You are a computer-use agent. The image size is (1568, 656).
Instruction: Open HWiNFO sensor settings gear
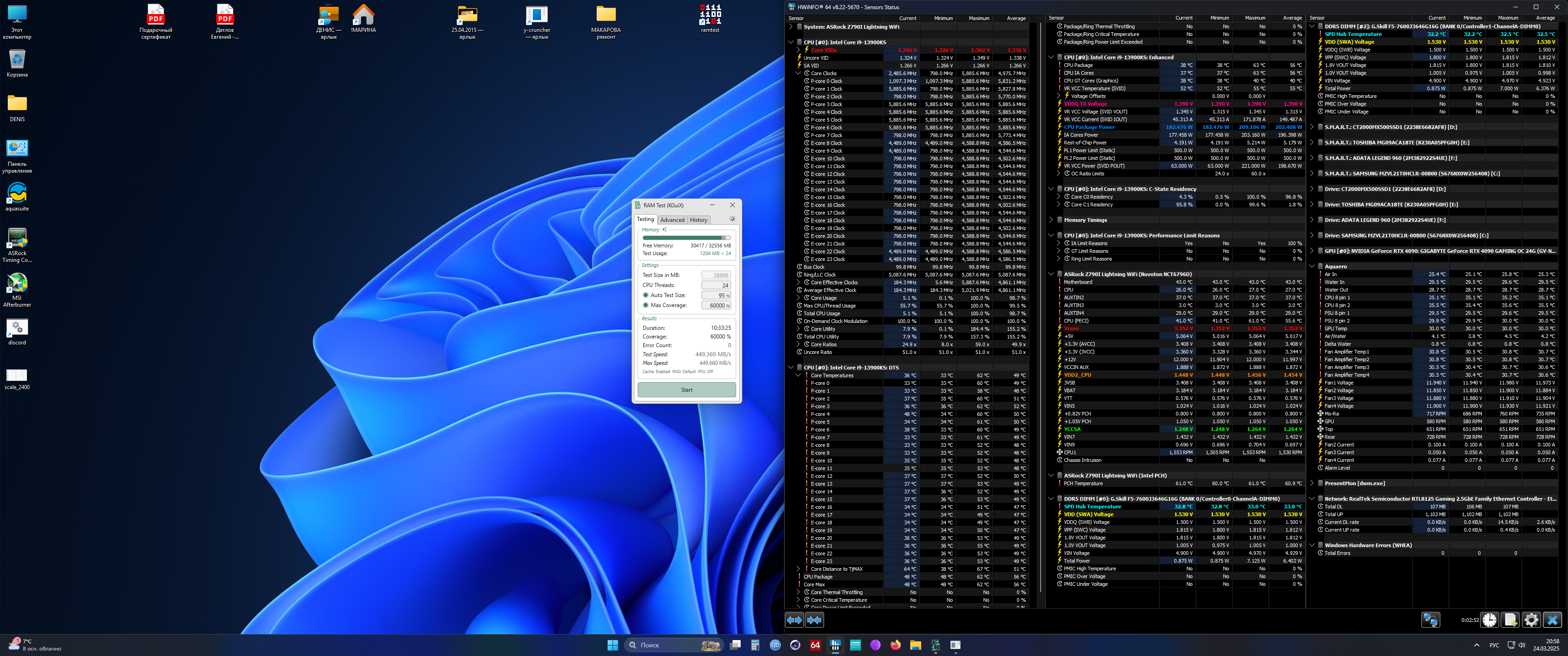point(1531,620)
